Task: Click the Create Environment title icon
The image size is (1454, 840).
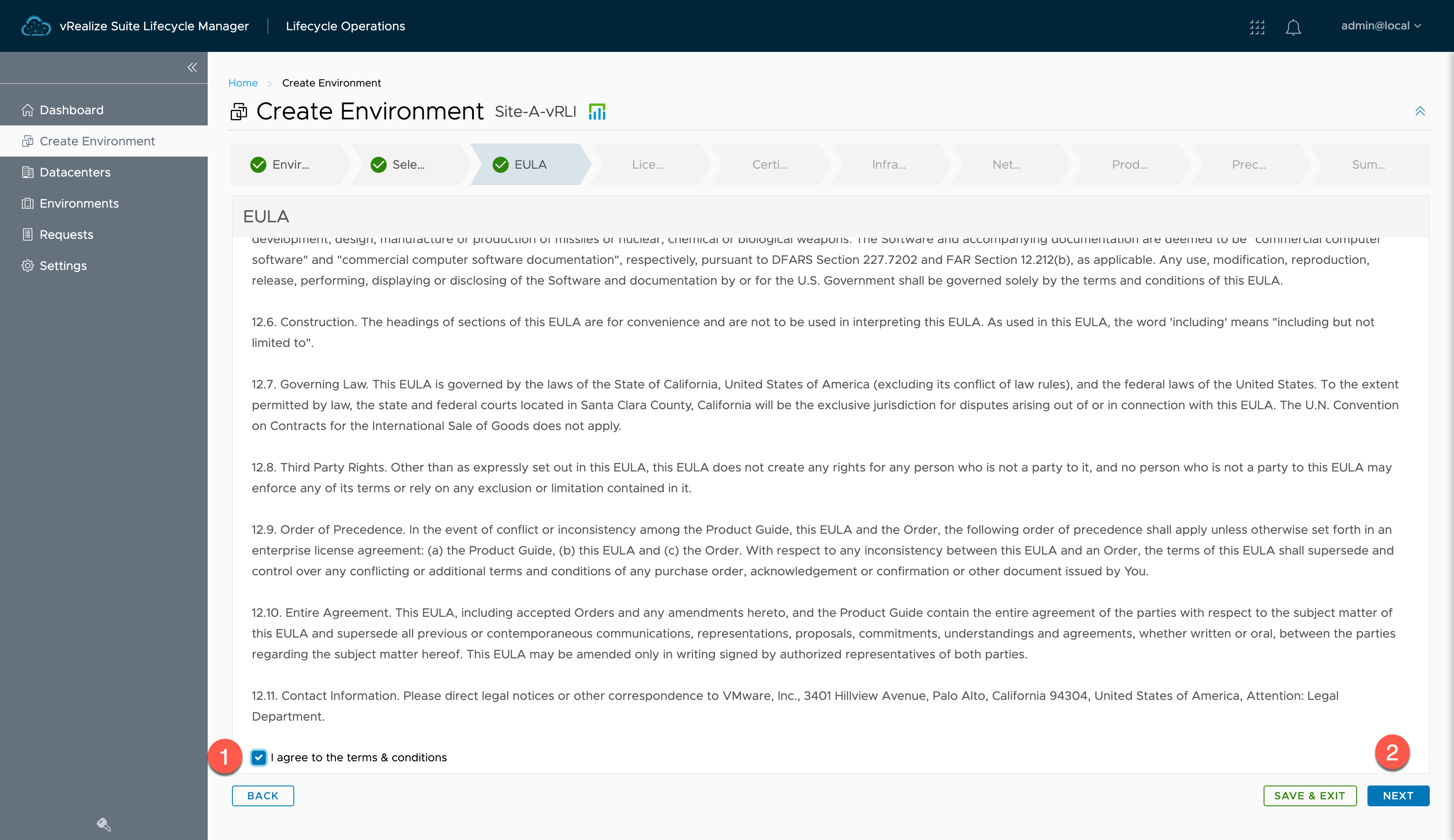Action: [x=239, y=111]
